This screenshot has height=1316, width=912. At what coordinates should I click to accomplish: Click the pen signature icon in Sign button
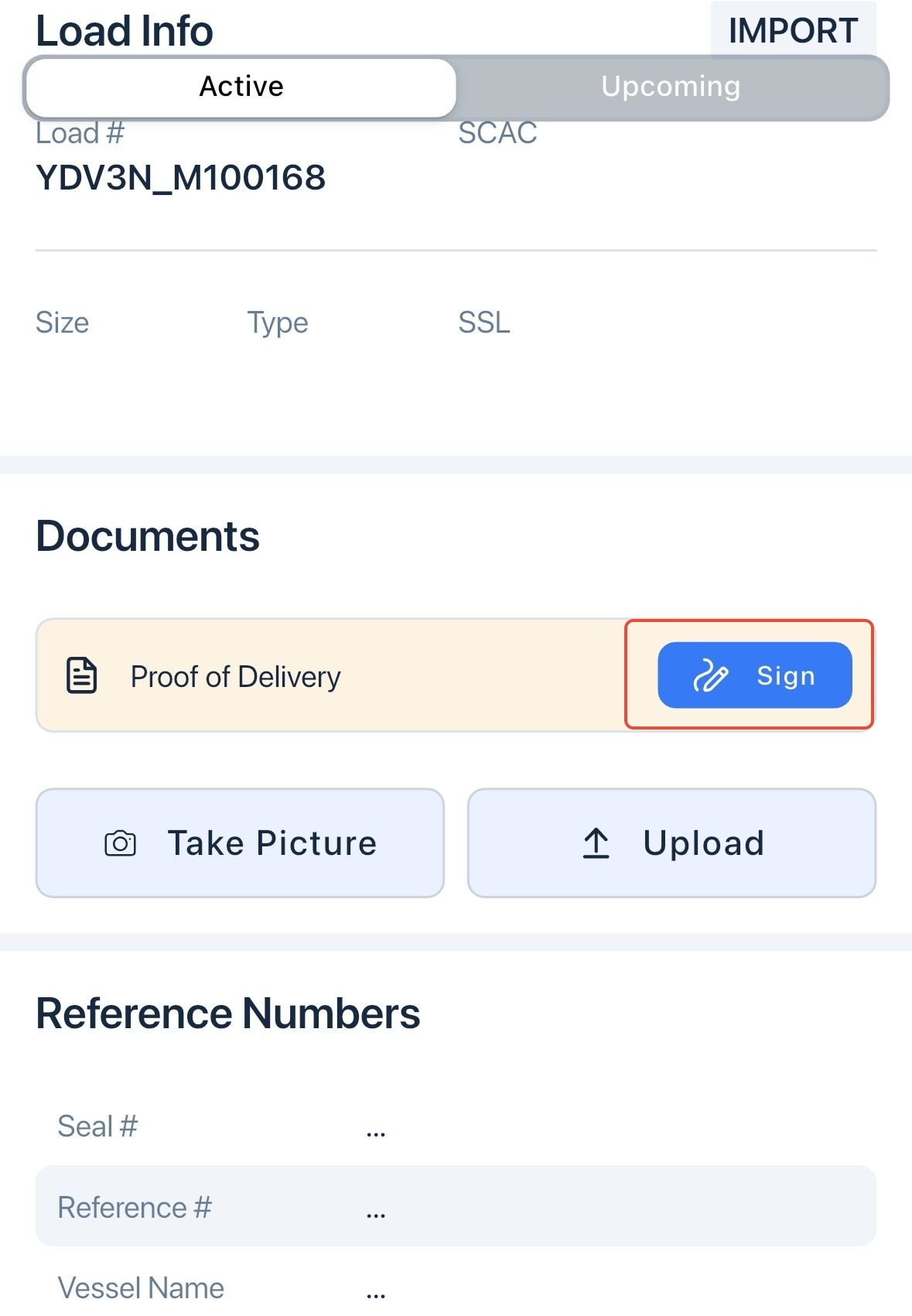click(710, 675)
